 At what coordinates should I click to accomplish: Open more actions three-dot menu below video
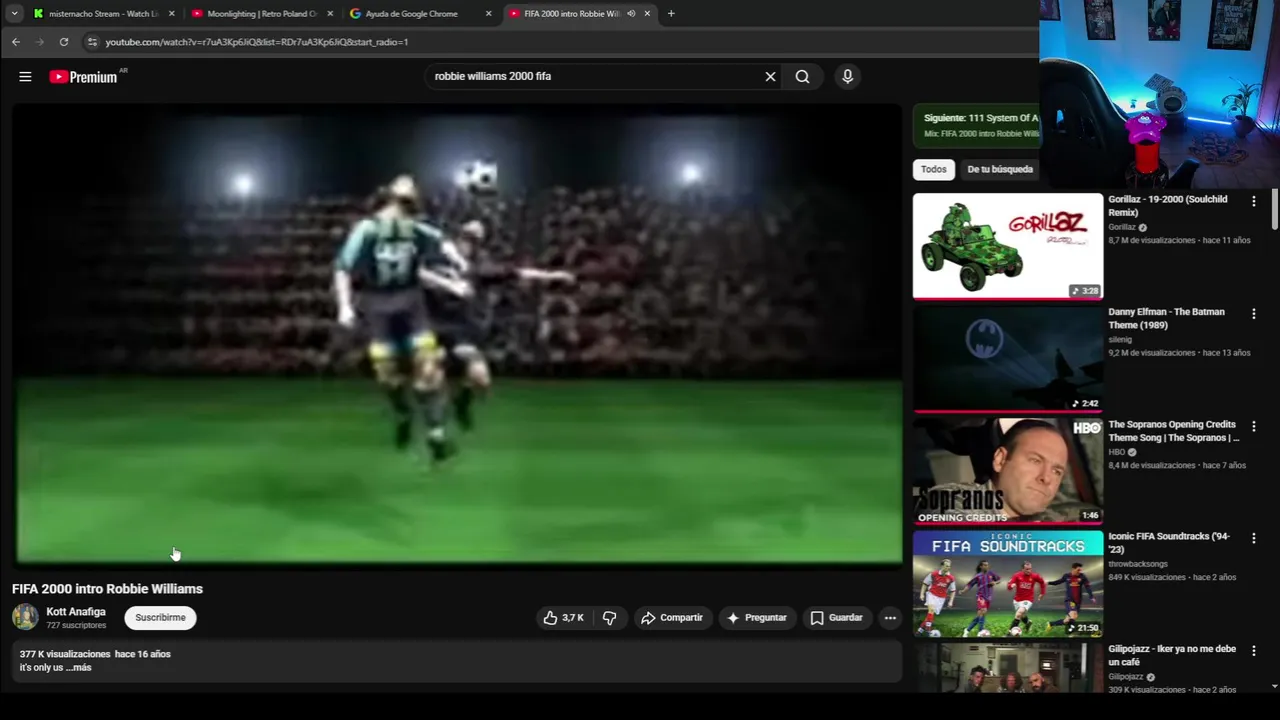tap(890, 618)
